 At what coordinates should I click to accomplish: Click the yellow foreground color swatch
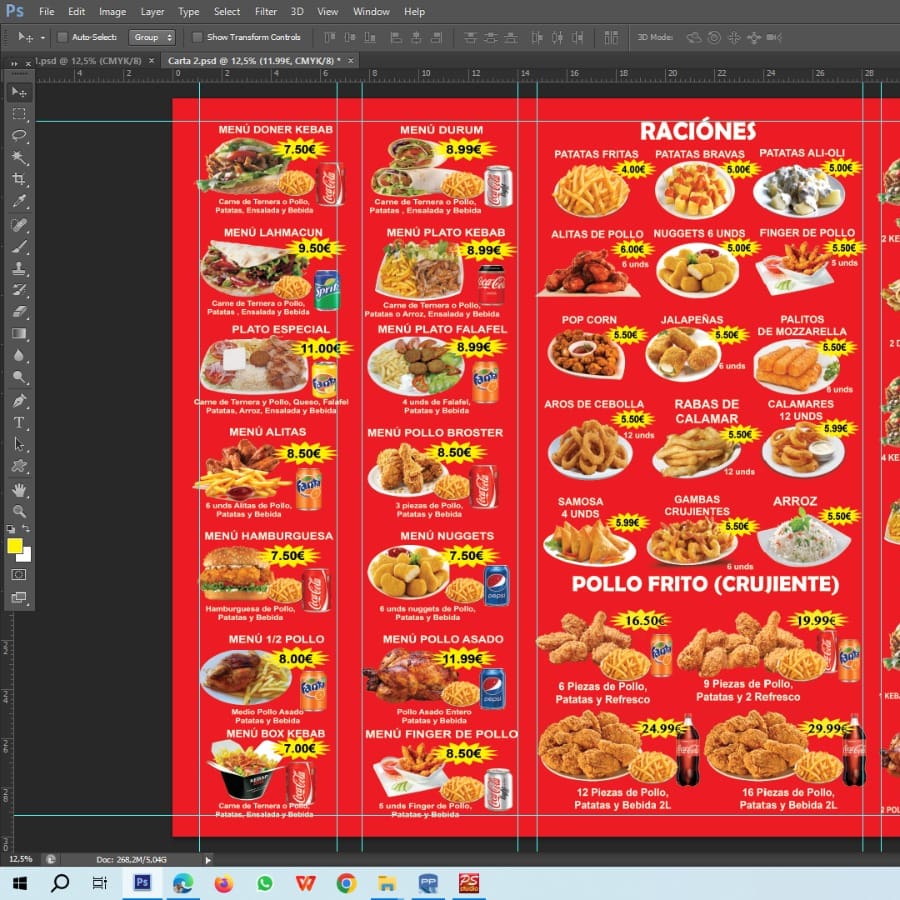pyautogui.click(x=15, y=546)
